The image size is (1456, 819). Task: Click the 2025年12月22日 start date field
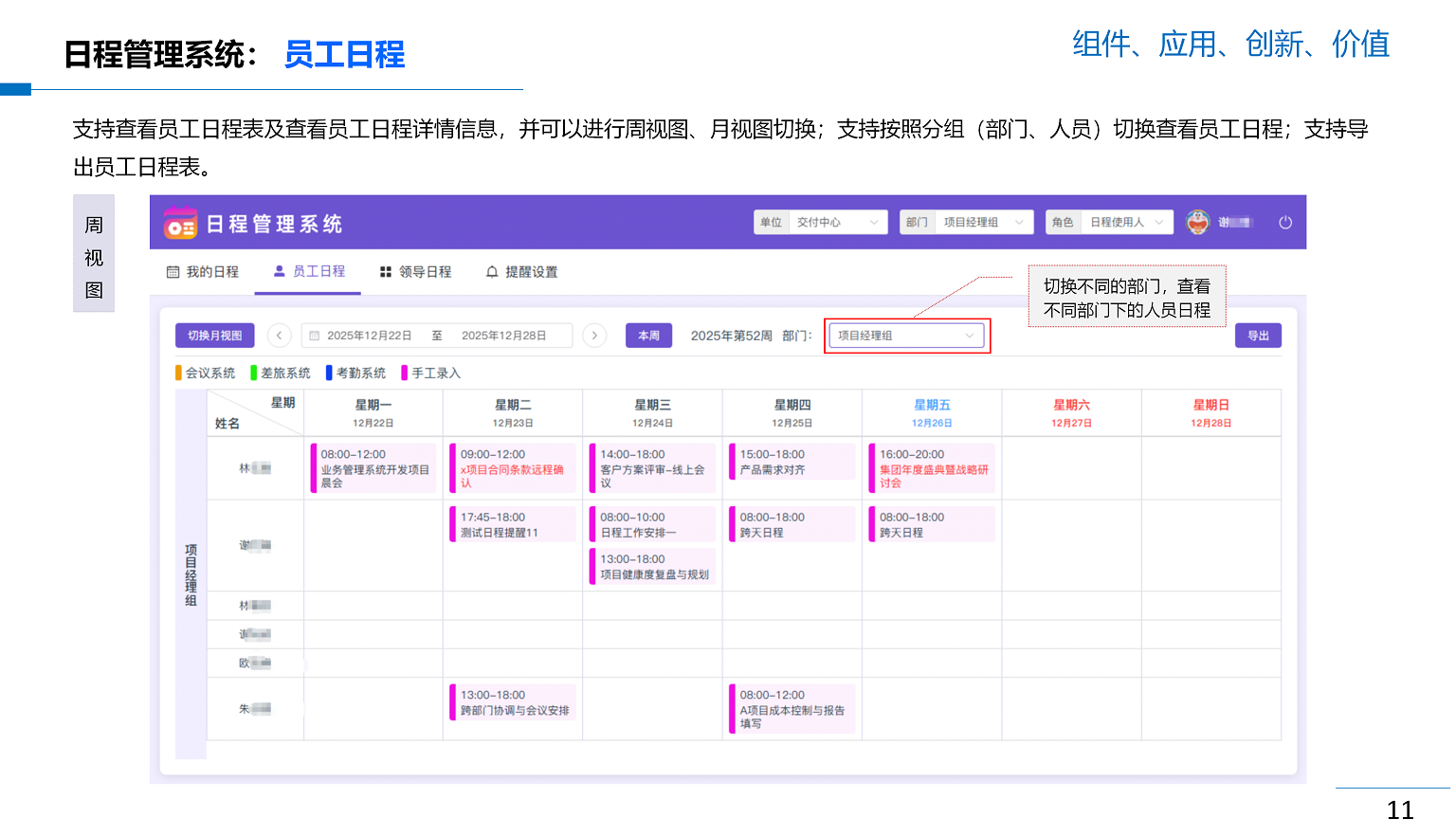pos(369,336)
